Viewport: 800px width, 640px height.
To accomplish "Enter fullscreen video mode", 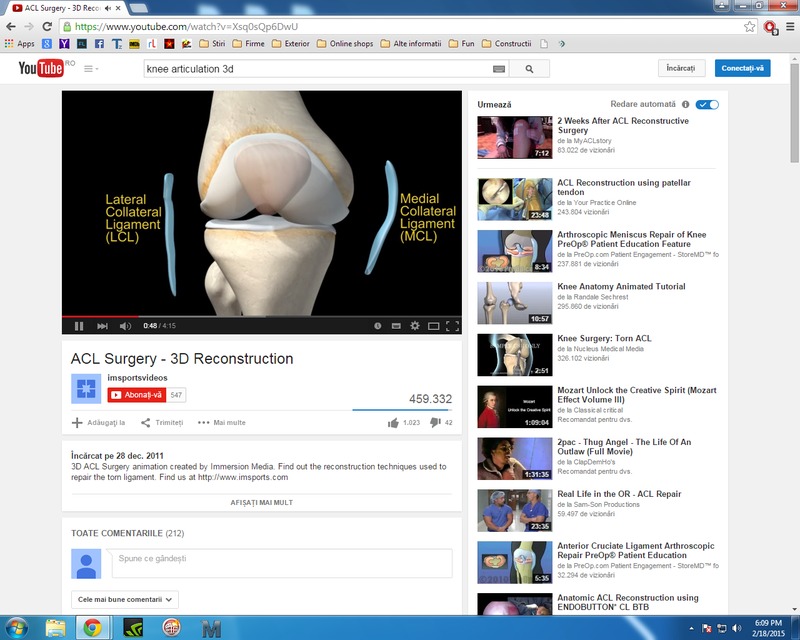I will coord(452,326).
